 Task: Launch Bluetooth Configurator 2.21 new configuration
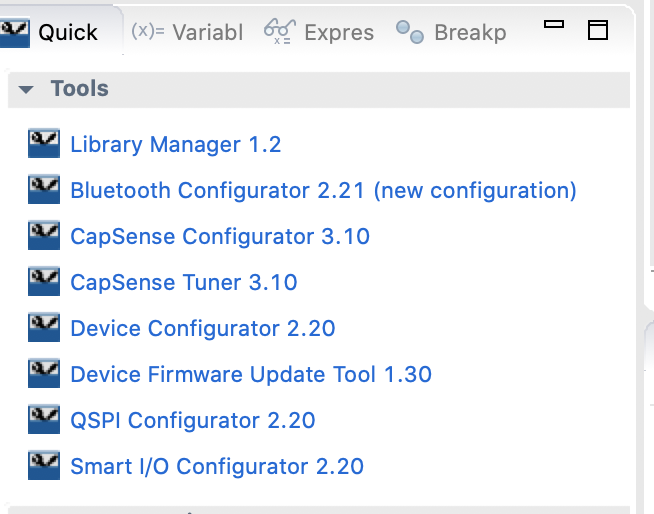coord(323,190)
